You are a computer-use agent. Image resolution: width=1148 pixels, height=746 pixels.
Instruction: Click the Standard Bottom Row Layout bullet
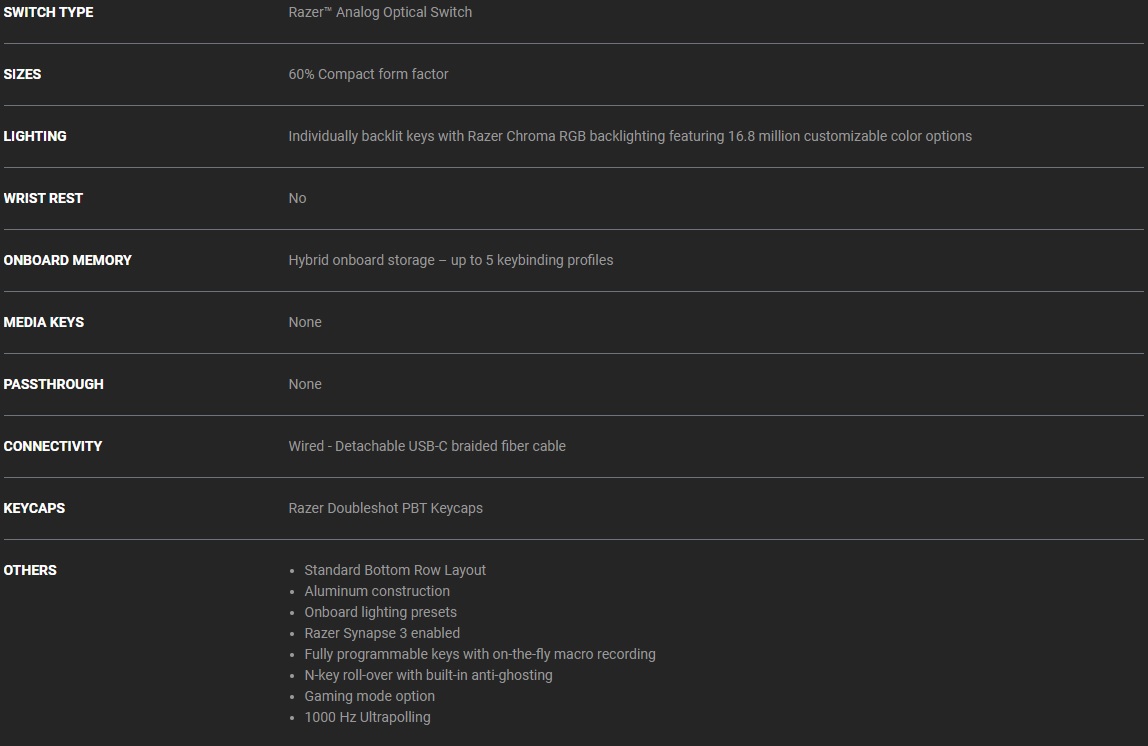click(x=395, y=570)
